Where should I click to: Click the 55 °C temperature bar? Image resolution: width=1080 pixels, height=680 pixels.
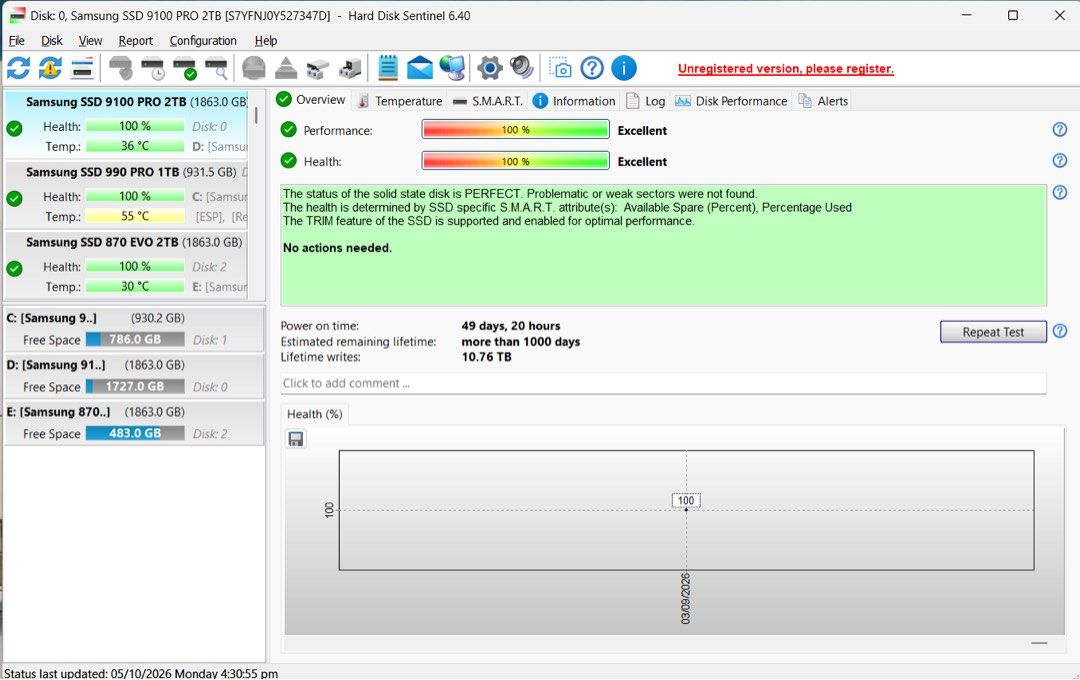click(135, 216)
